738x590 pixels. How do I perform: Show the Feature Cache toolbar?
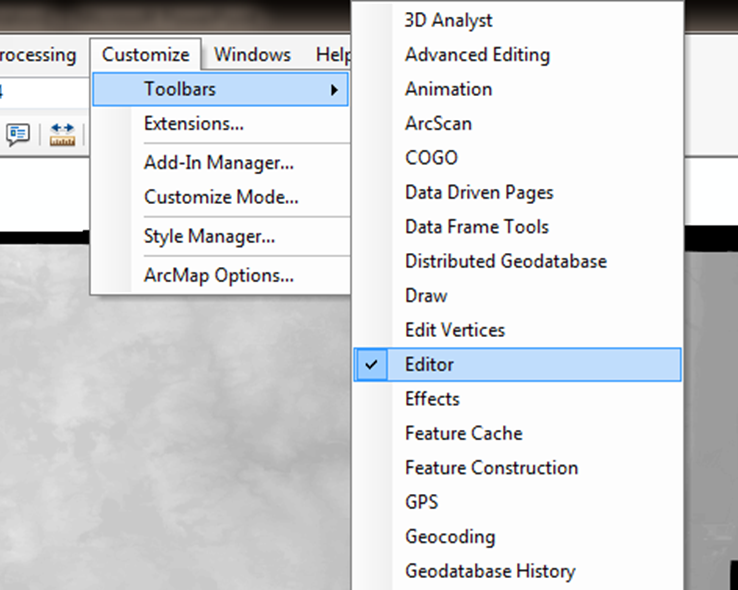(517, 433)
